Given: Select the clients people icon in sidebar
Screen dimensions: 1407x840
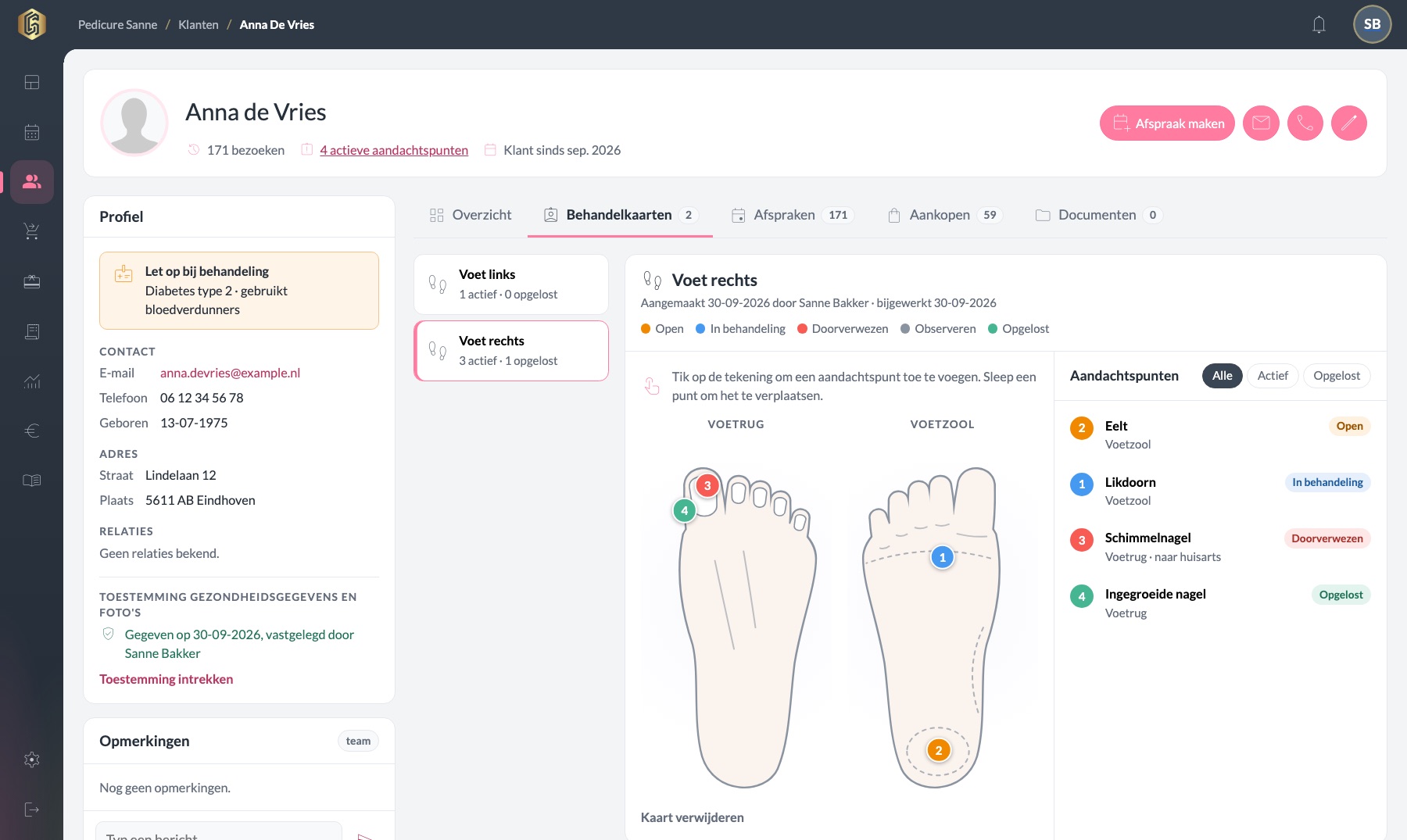Looking at the screenshot, I should pos(32,182).
